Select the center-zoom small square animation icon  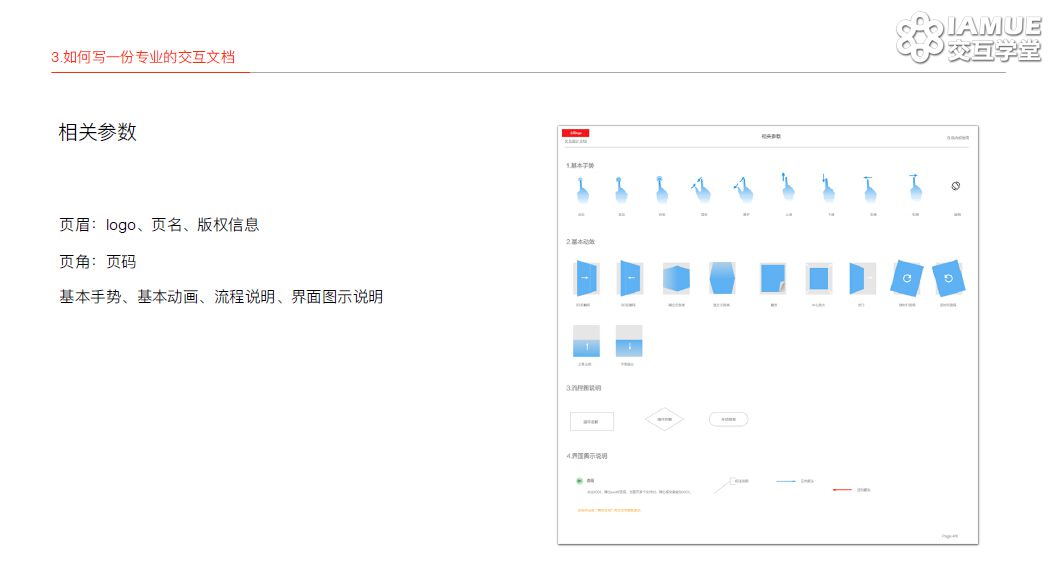818,278
